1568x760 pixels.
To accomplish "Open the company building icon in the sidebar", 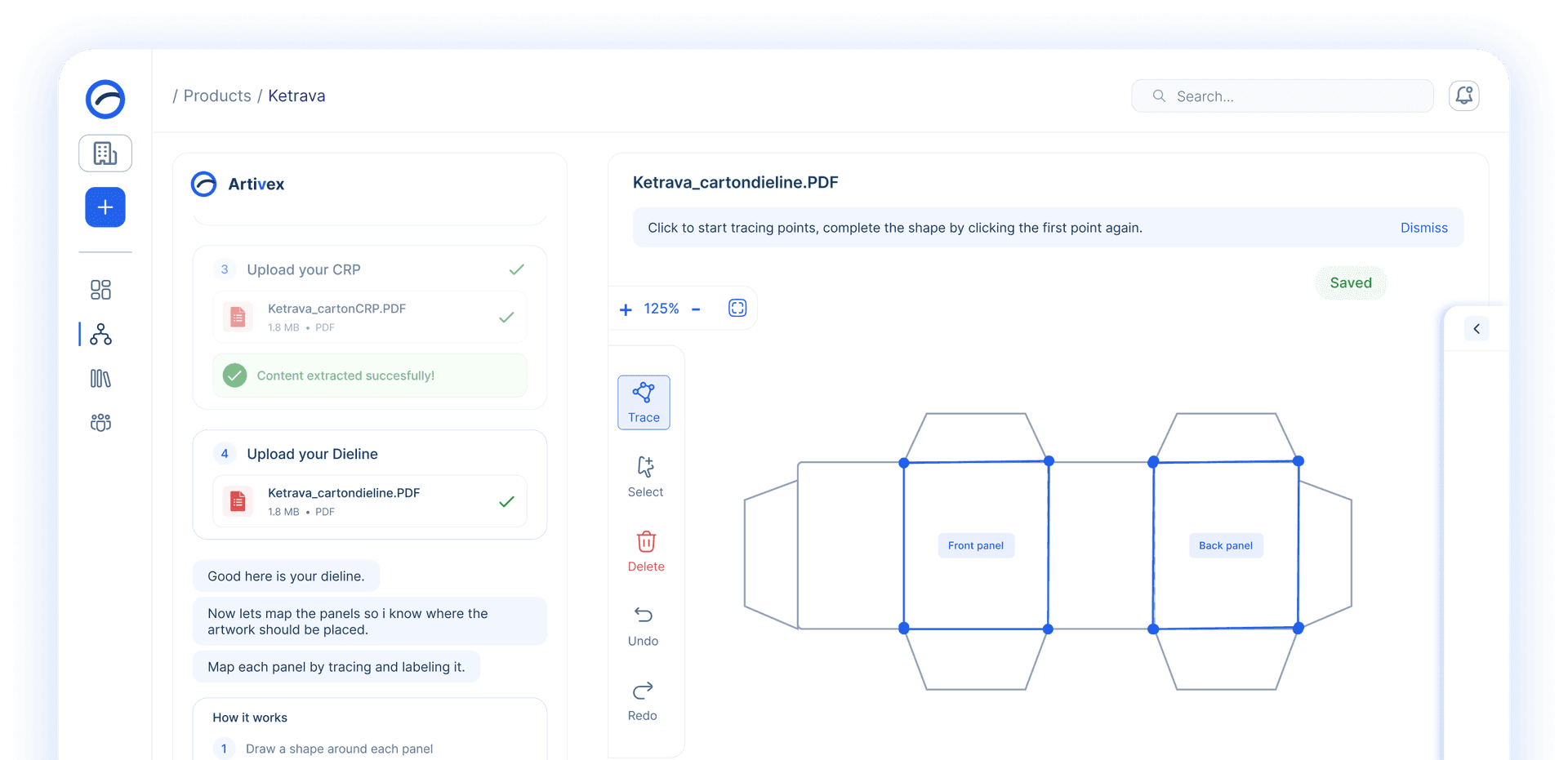I will click(105, 153).
